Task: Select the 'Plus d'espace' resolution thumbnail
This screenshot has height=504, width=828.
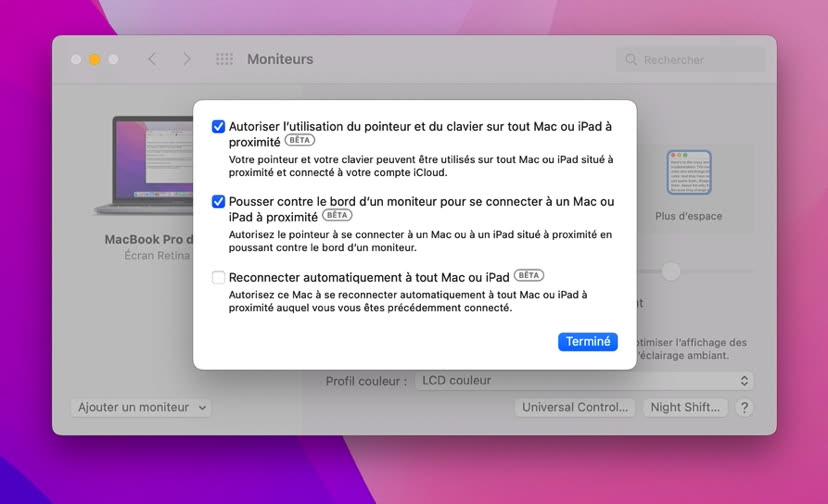Action: click(x=689, y=173)
